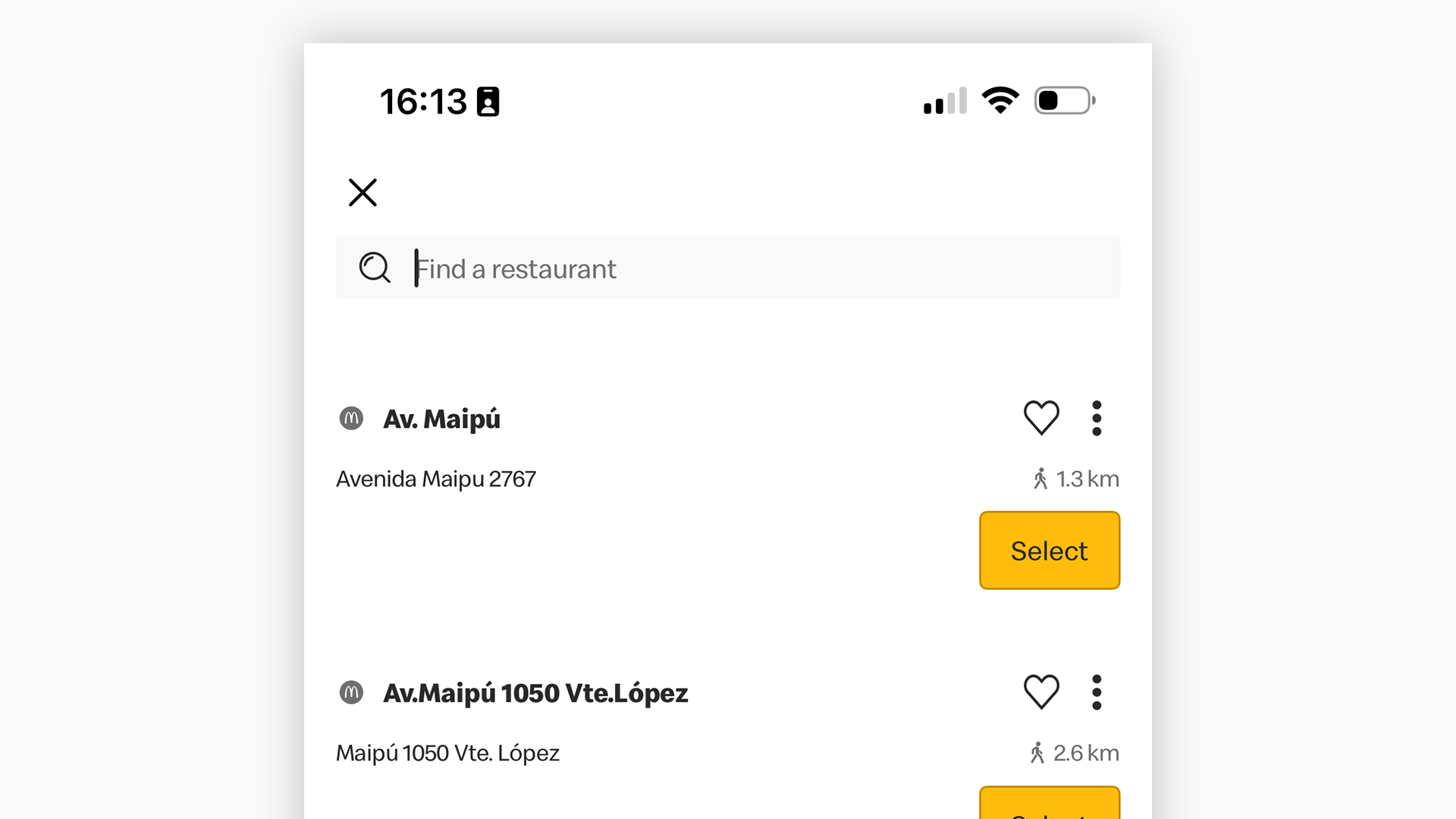
Task: Open the Av.Maipú 1050 Vte.López title
Action: (535, 693)
